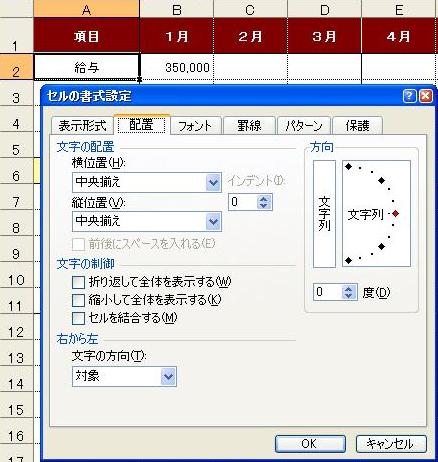Screen dimensions: 438x462
Task: Go to the パターン tab
Action: [304, 126]
